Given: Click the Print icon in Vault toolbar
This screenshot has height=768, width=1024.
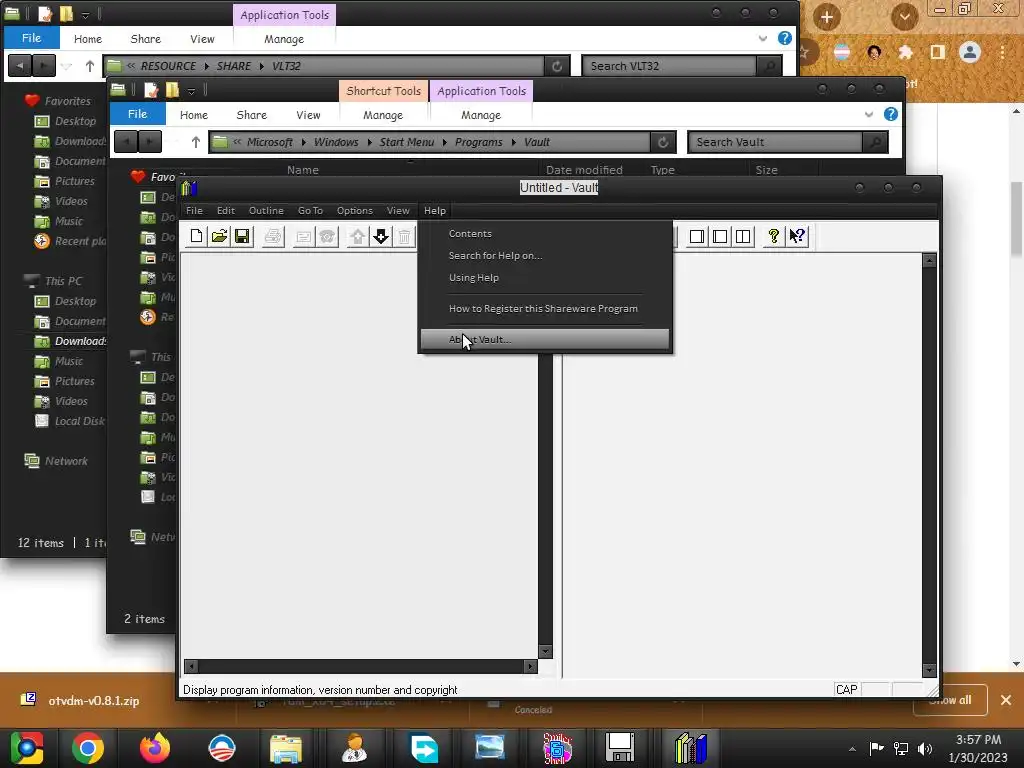Looking at the screenshot, I should coord(273,236).
